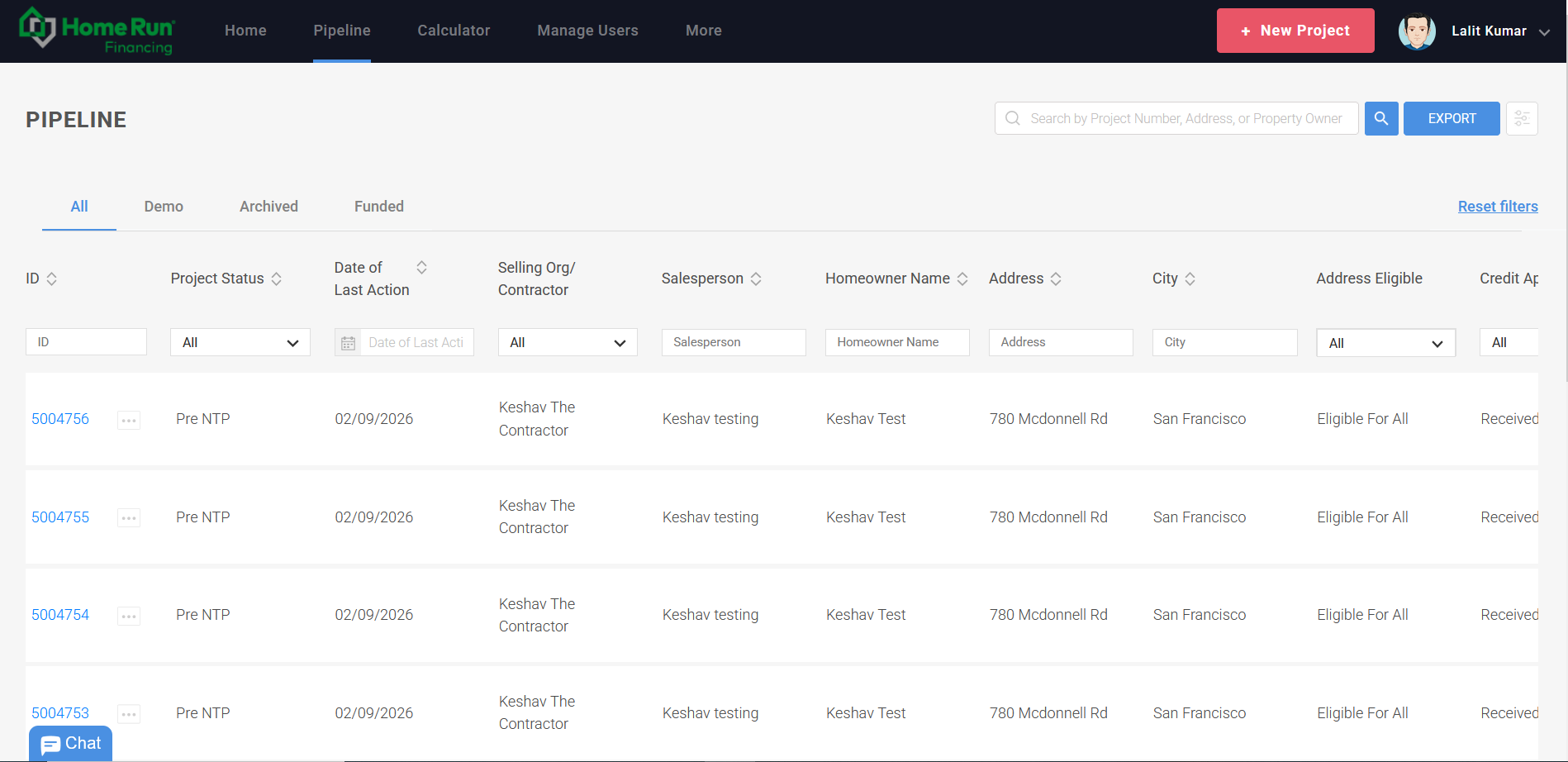The height and width of the screenshot is (762, 1568).
Task: Switch to the Archived tab
Action: (268, 207)
